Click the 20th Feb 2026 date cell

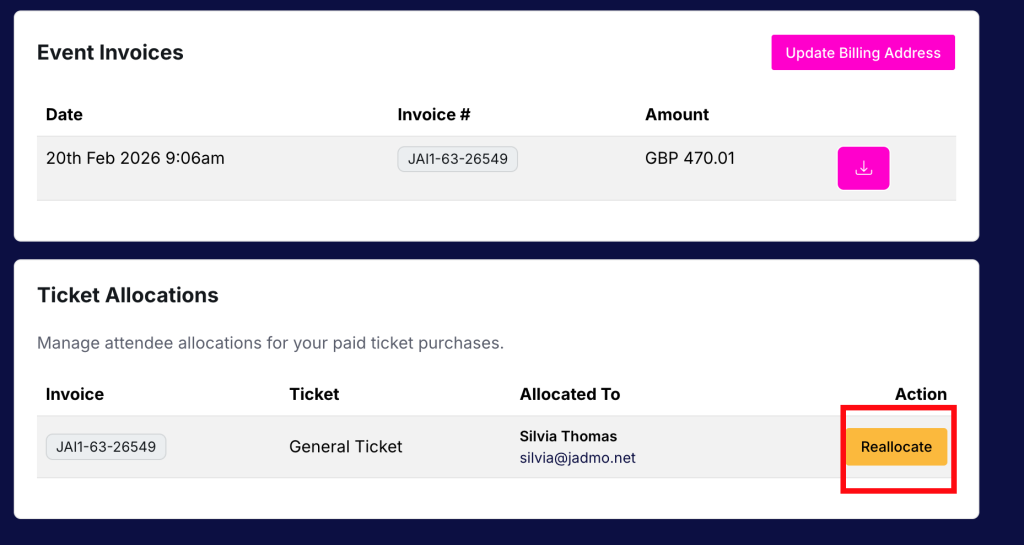click(x=135, y=158)
